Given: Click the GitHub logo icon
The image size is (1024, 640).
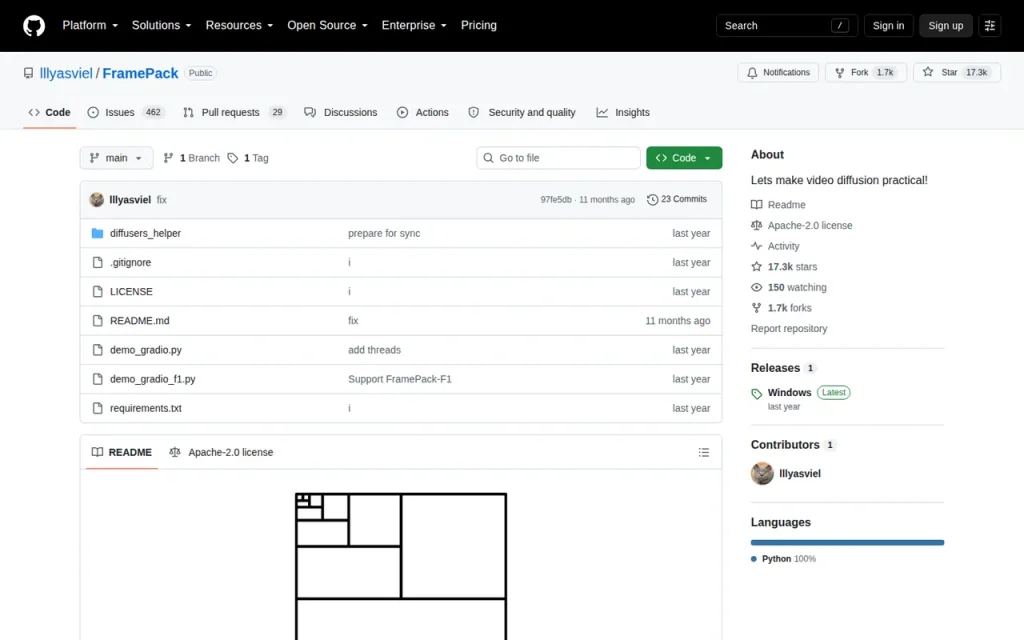Looking at the screenshot, I should pos(34,25).
